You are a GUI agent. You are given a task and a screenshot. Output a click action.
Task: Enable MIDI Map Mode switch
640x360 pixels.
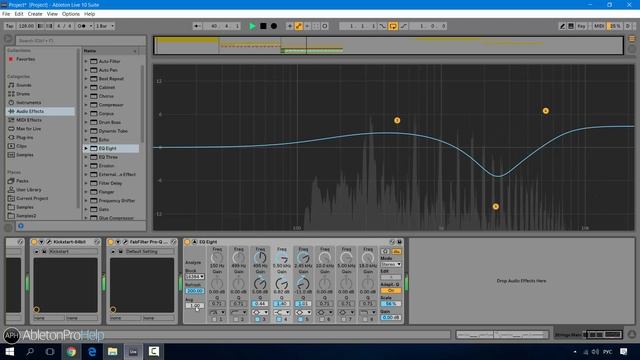[x=599, y=26]
